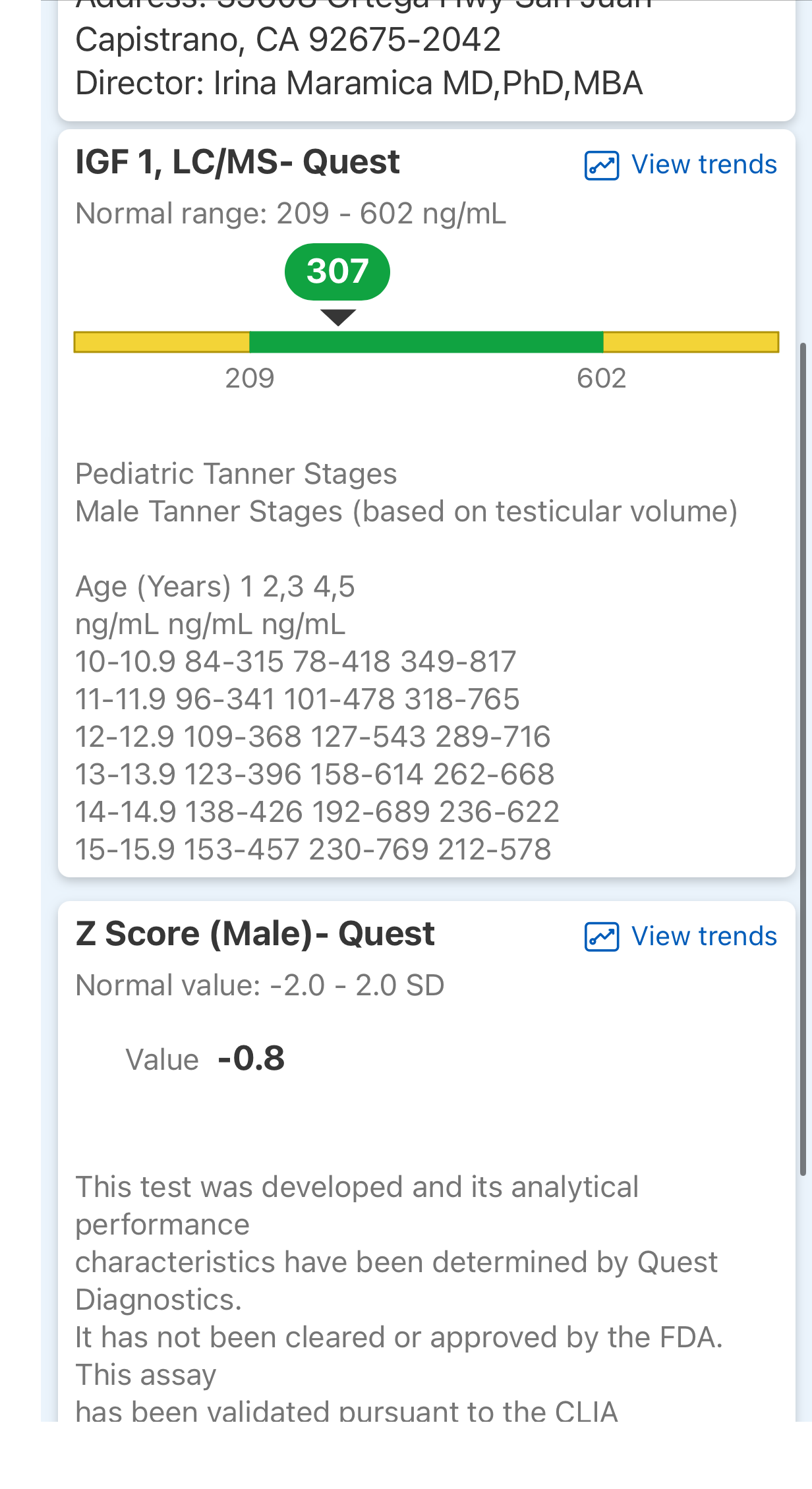The height and width of the screenshot is (1489, 812).
Task: Tap the Normal value -2.0 - 2.0 SD text
Action: pyautogui.click(x=260, y=985)
